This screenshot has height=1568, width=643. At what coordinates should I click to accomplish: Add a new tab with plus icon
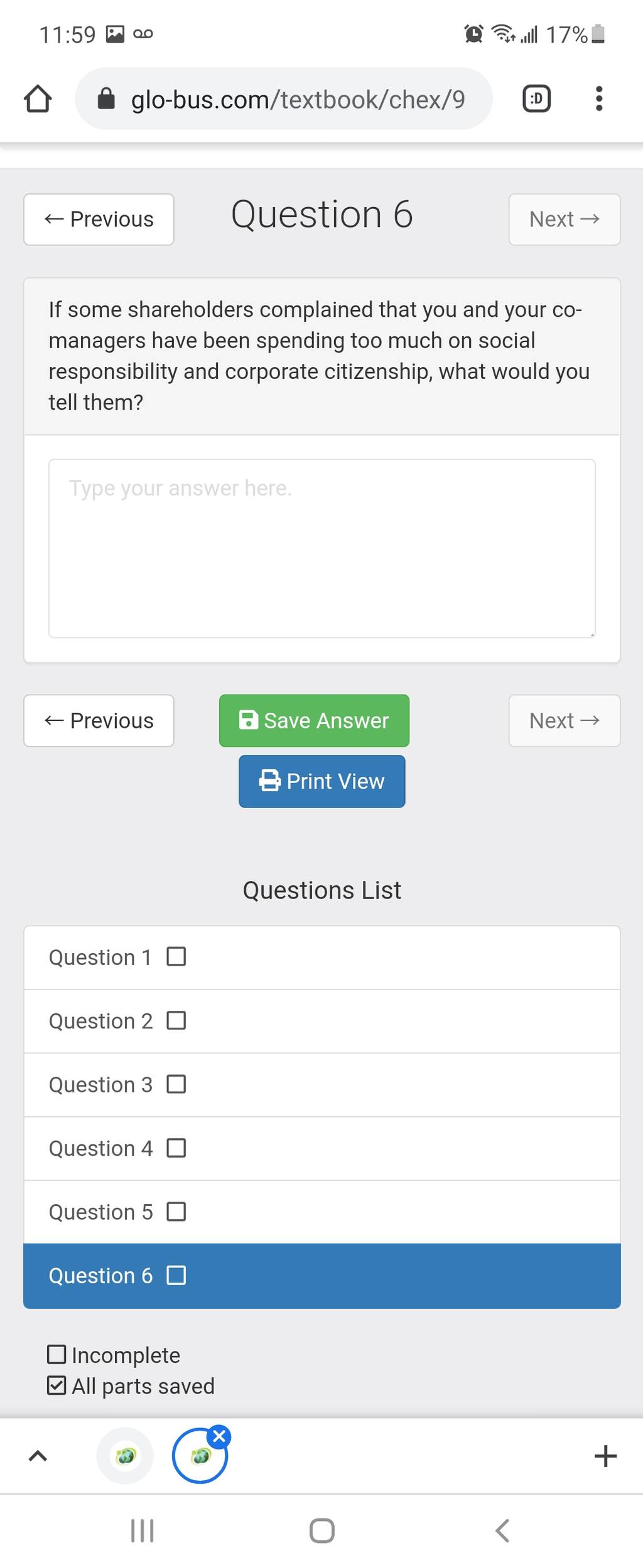click(605, 1456)
